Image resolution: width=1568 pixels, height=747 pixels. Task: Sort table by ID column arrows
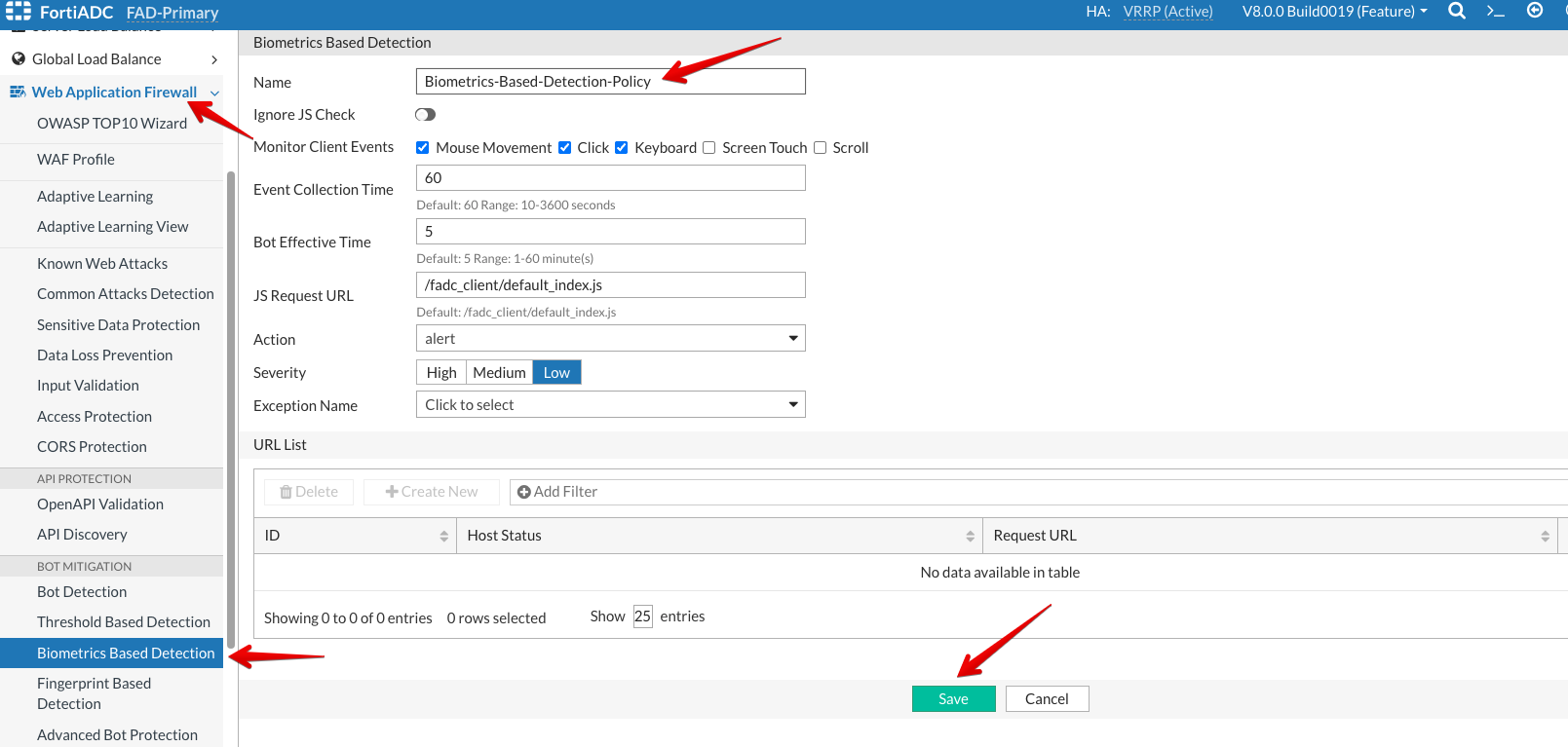(x=443, y=537)
